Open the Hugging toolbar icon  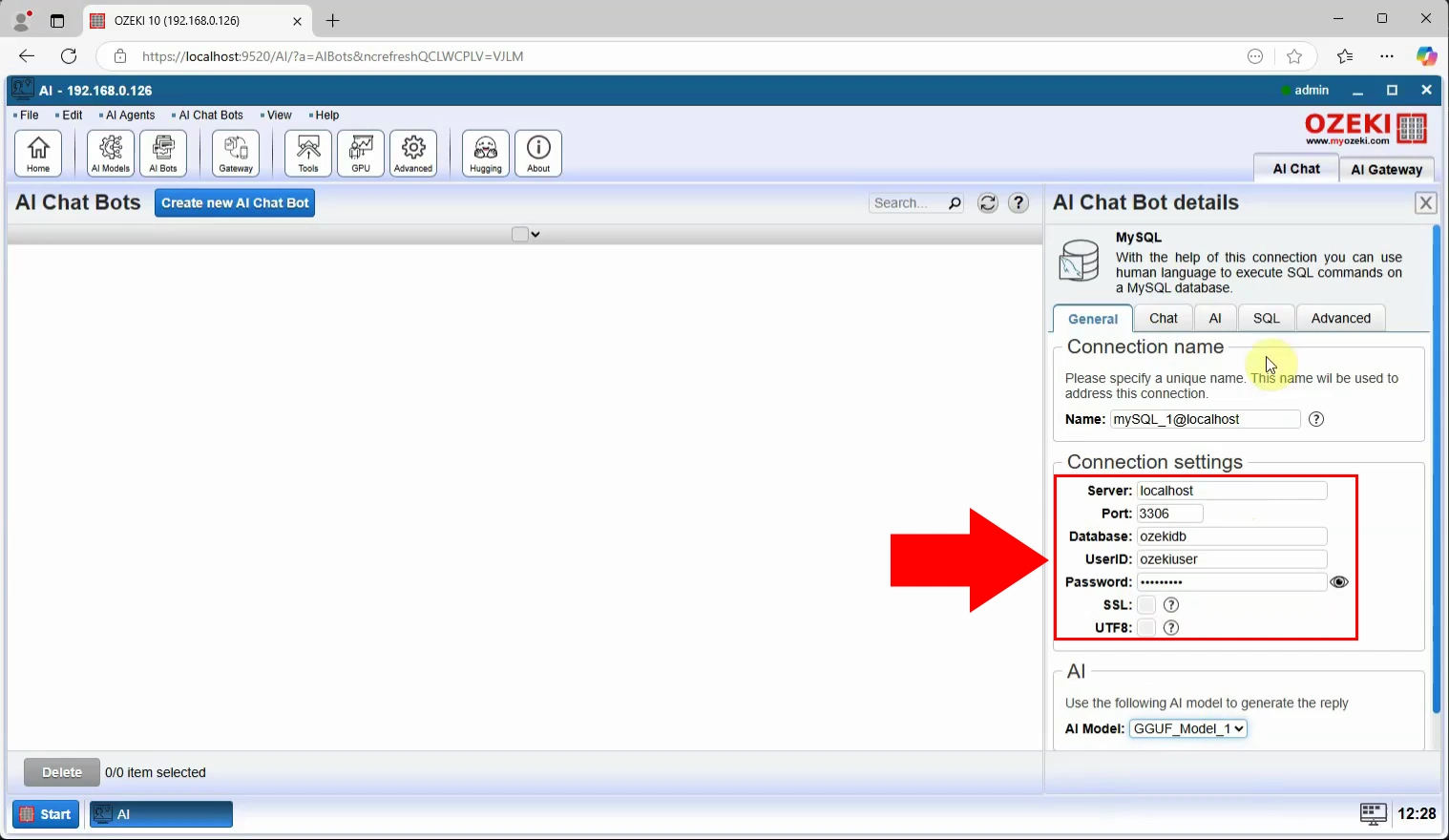(x=486, y=153)
